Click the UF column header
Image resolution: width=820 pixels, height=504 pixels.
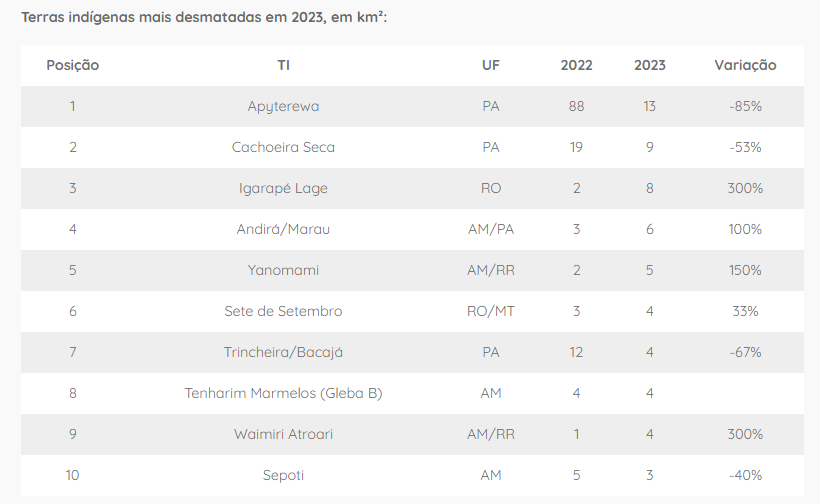tap(490, 65)
